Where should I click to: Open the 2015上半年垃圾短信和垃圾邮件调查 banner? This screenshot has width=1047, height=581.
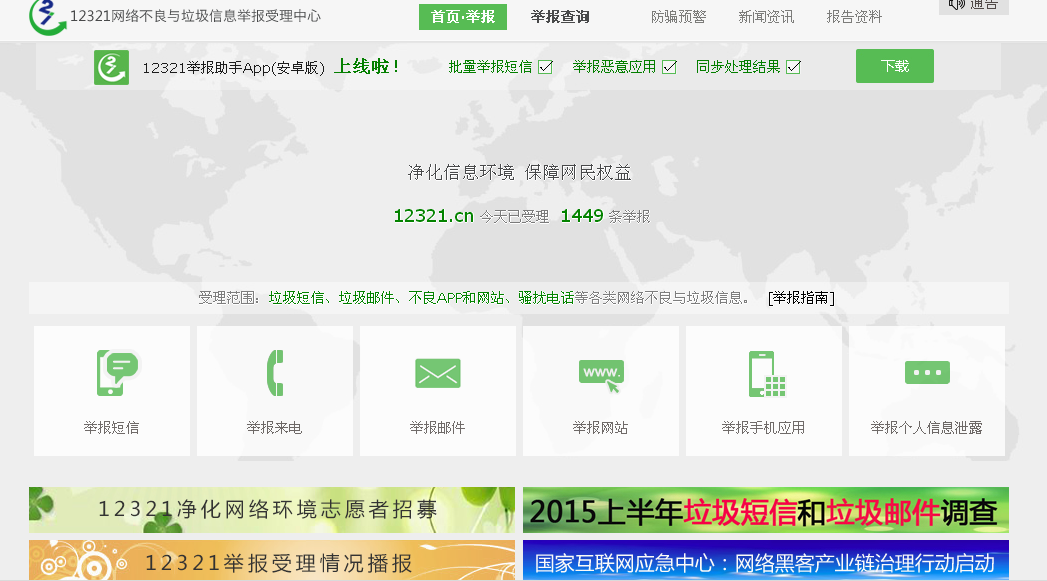tap(765, 510)
